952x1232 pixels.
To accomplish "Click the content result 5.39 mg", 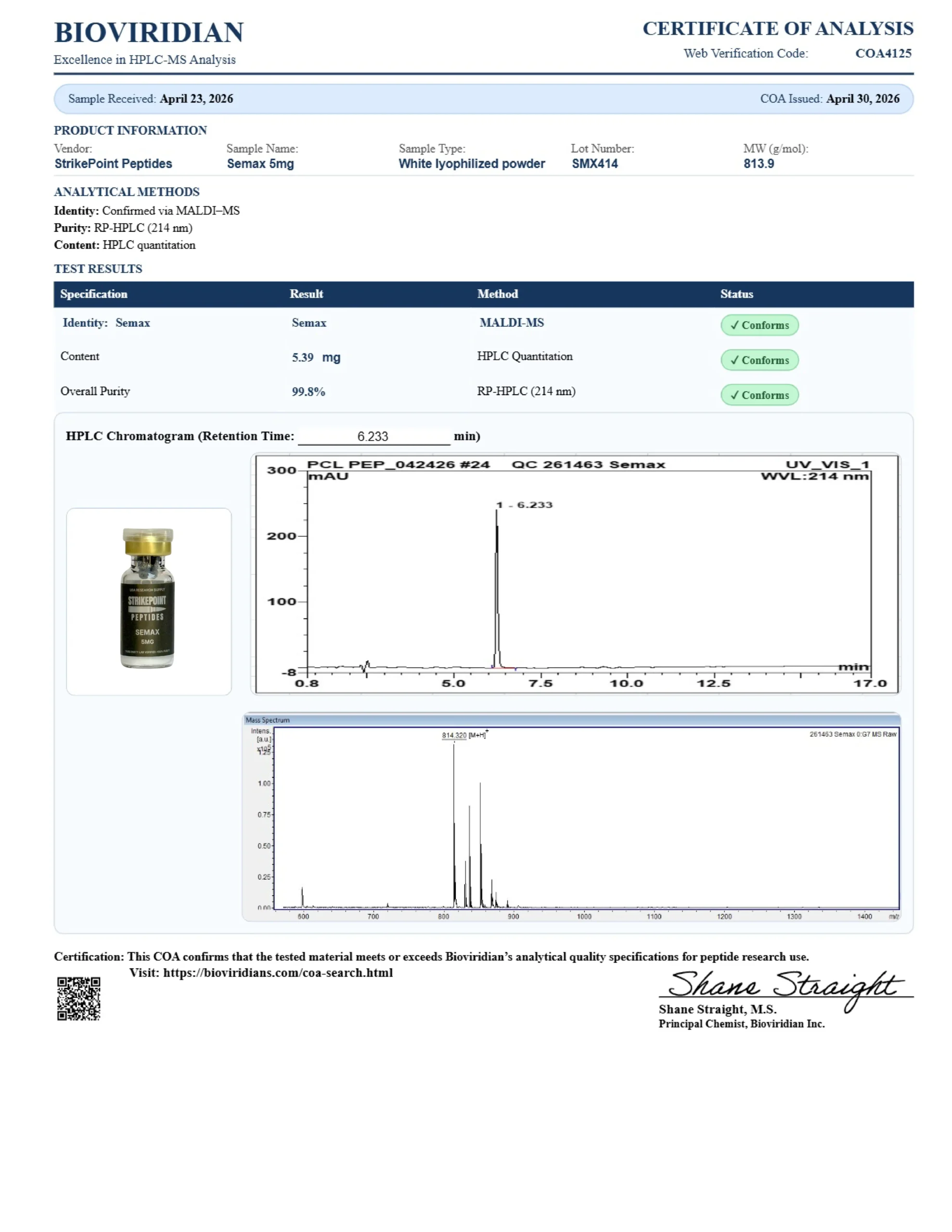I will point(316,357).
